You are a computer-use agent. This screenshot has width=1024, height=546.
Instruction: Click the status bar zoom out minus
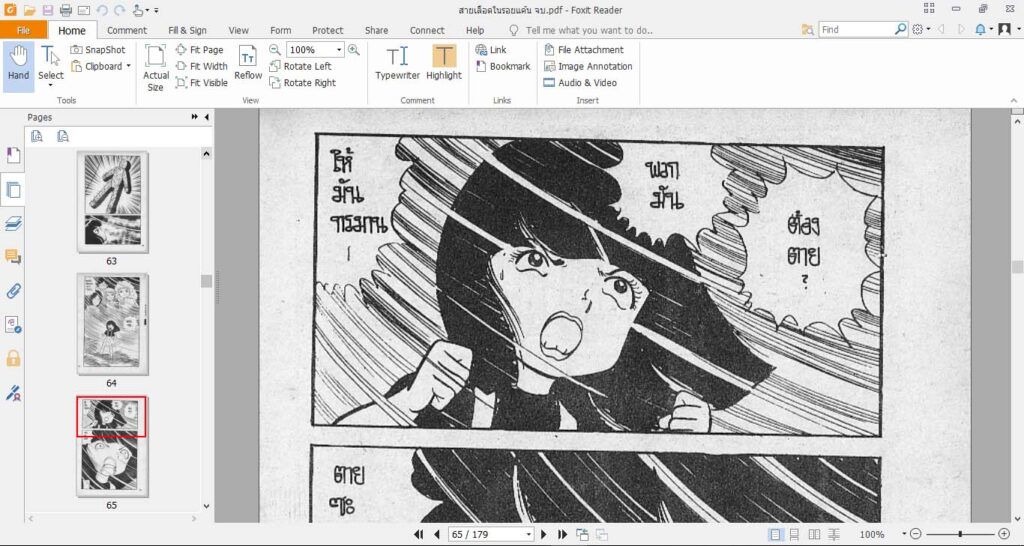[x=916, y=534]
